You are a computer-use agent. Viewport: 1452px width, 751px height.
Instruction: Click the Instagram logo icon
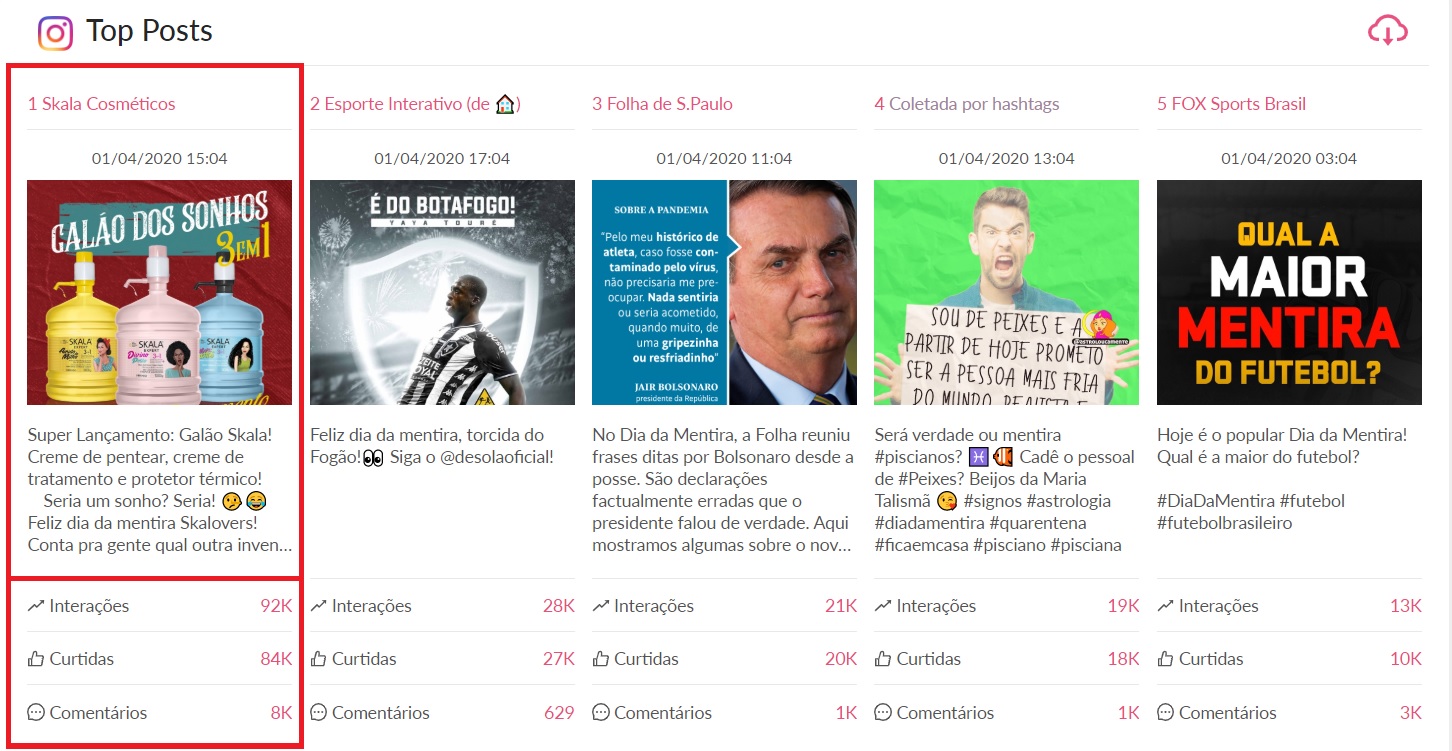[x=56, y=33]
